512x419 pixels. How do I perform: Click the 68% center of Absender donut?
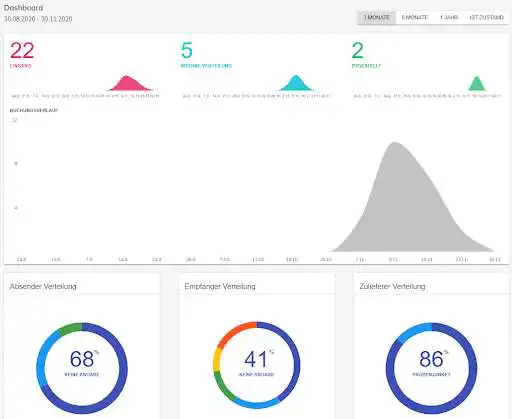coord(82,359)
